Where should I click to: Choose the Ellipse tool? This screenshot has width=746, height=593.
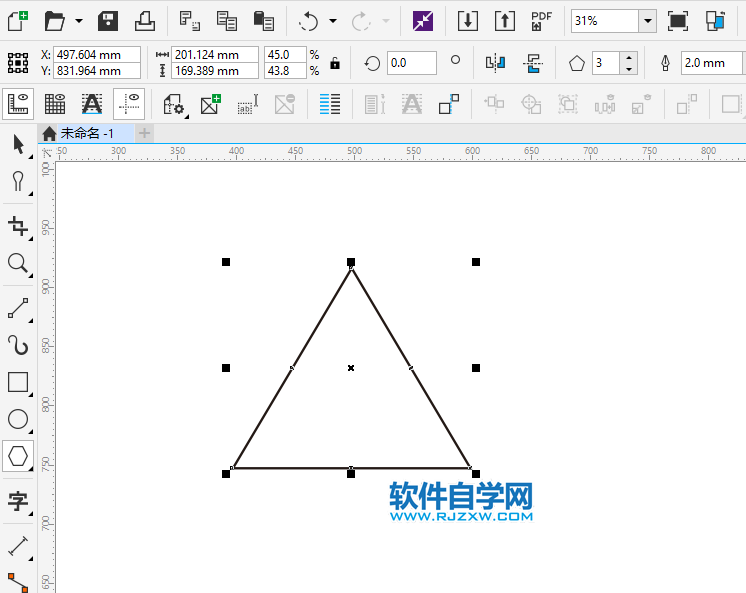18,420
